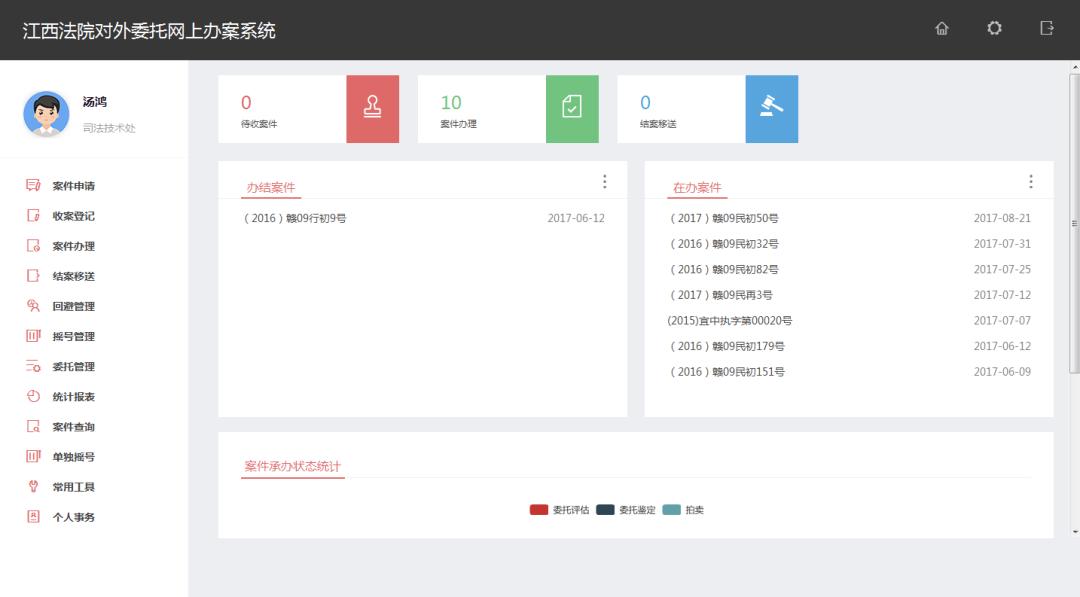The width and height of the screenshot is (1080, 597).
Task: Open case （2016）赣09行初9号
Action: click(x=295, y=218)
